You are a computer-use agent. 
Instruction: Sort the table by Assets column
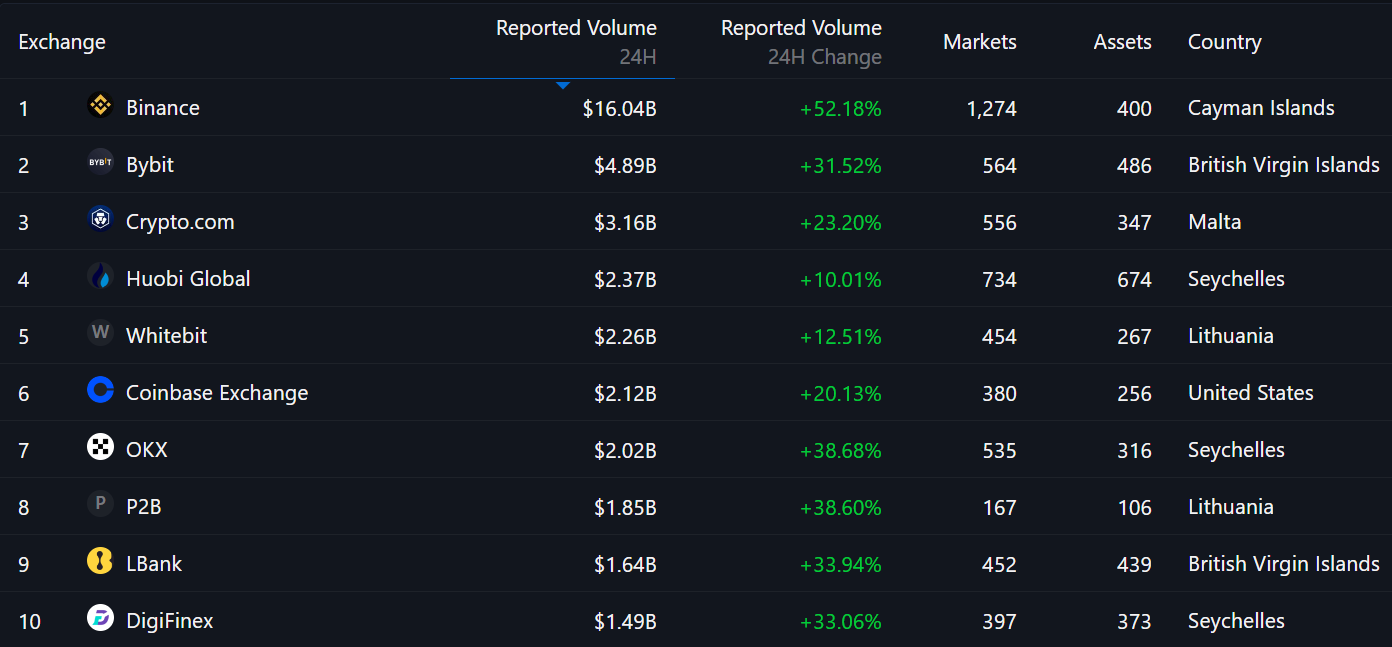point(1122,41)
